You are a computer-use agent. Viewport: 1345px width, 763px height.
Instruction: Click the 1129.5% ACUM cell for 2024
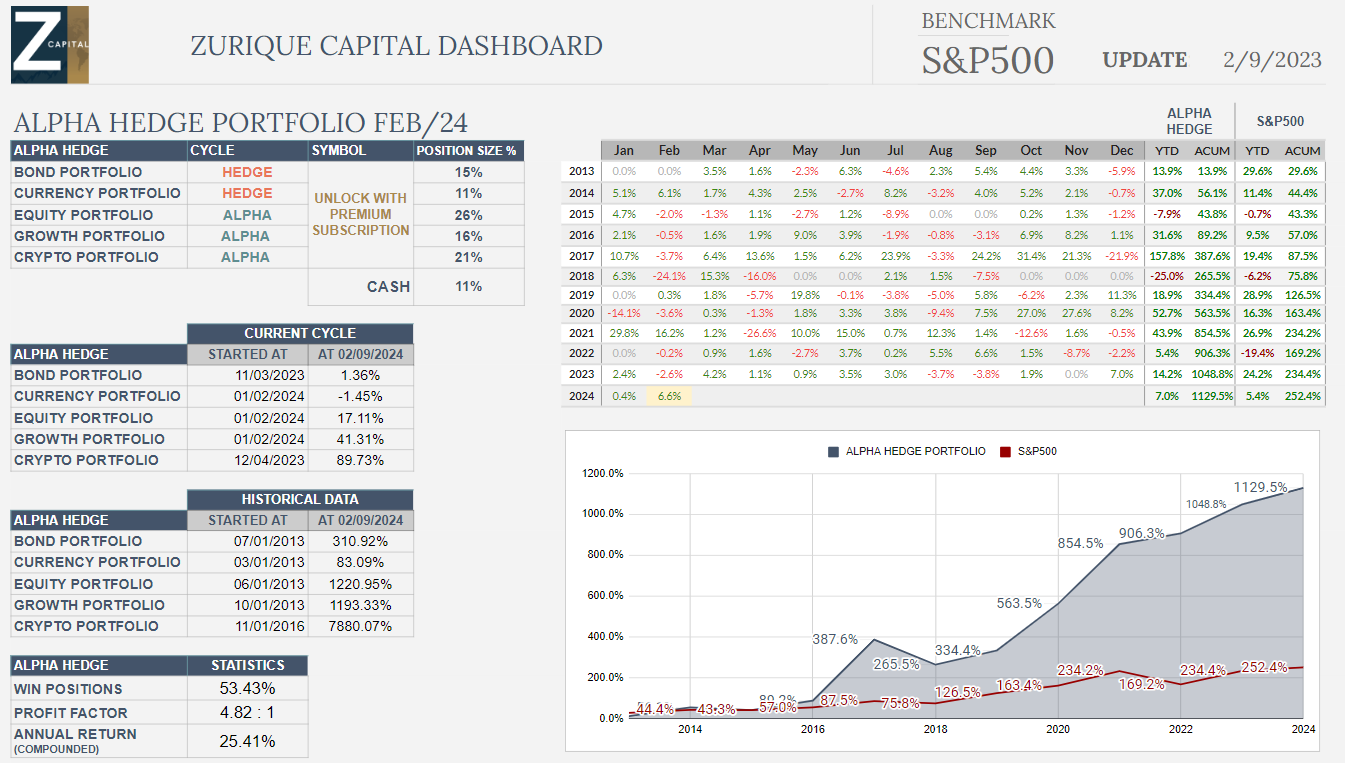(1211, 396)
